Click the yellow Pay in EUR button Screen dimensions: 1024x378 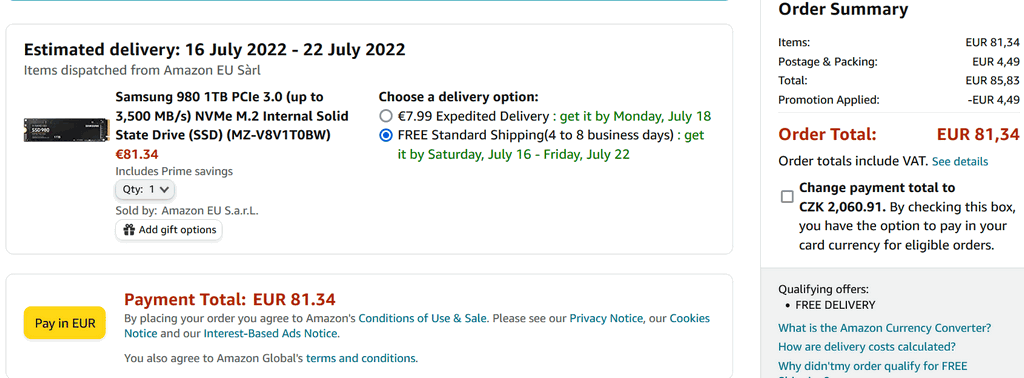(x=65, y=323)
